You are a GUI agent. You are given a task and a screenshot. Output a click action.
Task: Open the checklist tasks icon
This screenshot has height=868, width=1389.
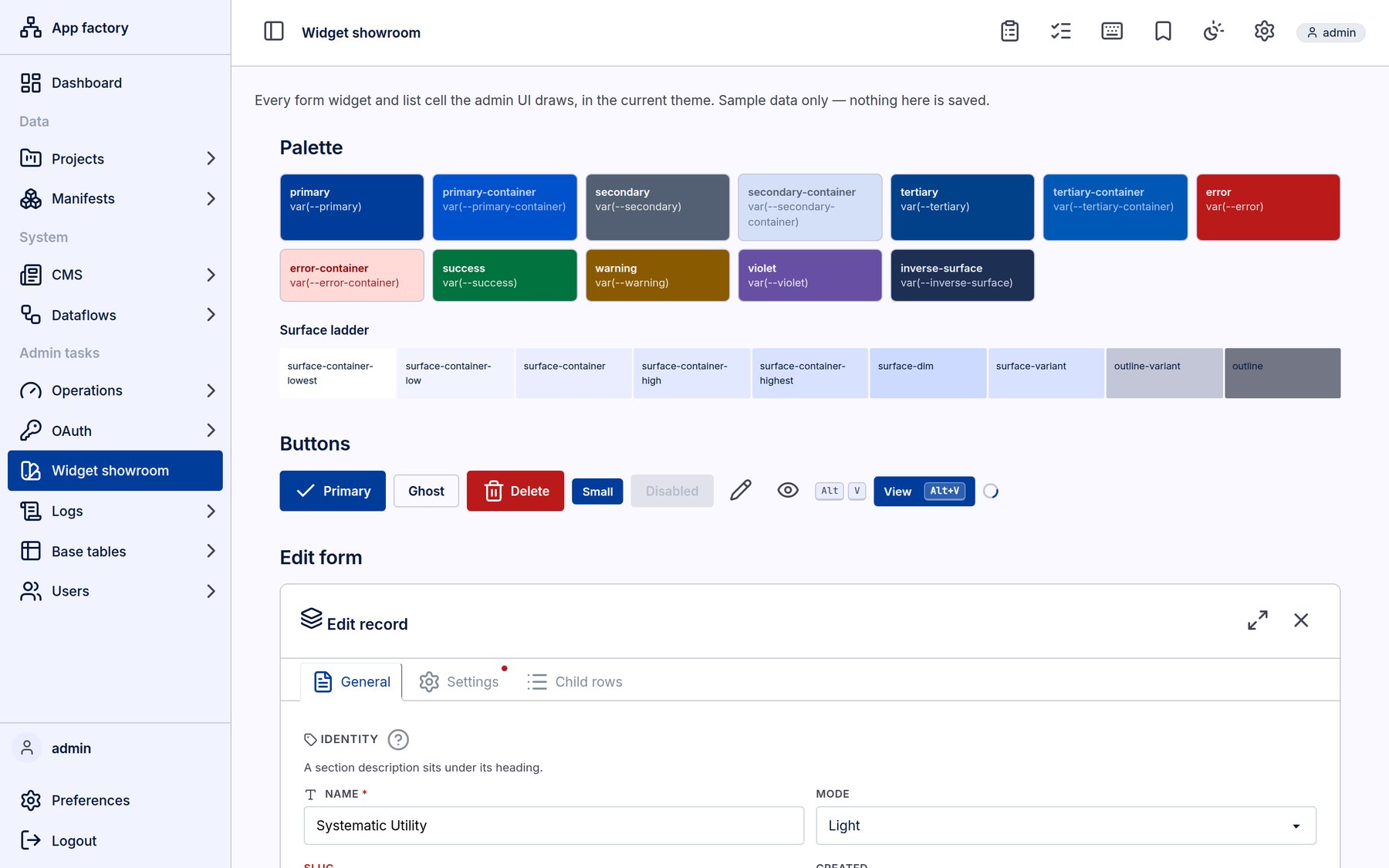tap(1060, 32)
